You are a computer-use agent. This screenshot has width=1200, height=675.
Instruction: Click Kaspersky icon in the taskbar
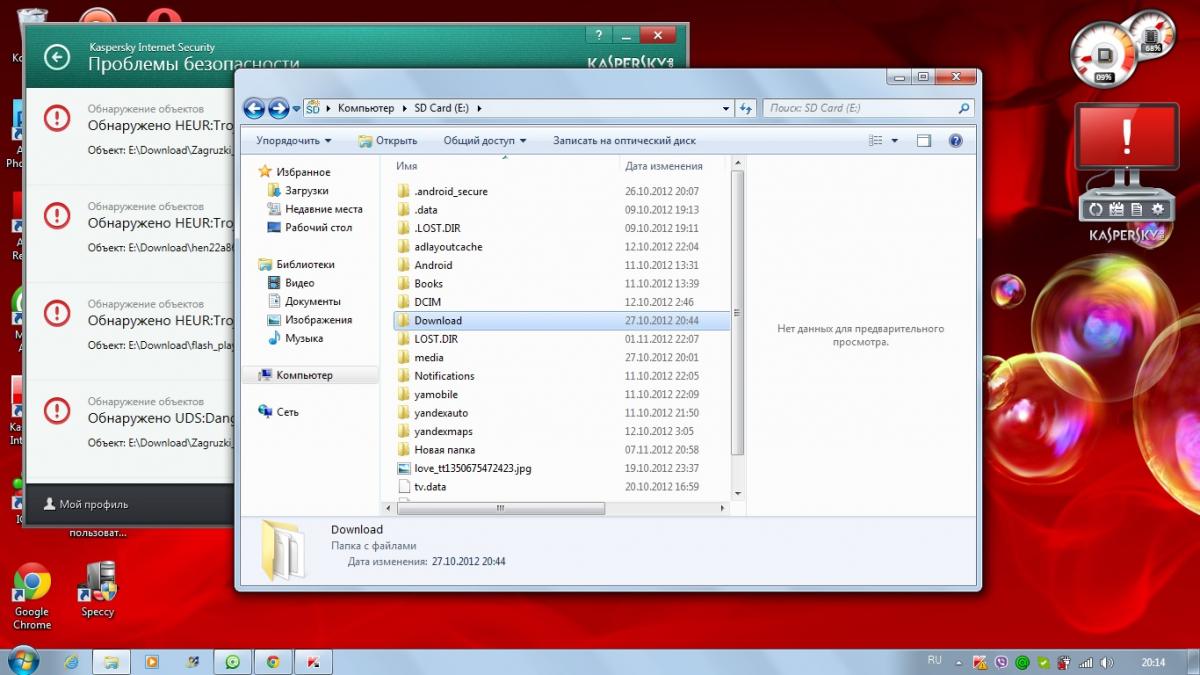pos(312,662)
